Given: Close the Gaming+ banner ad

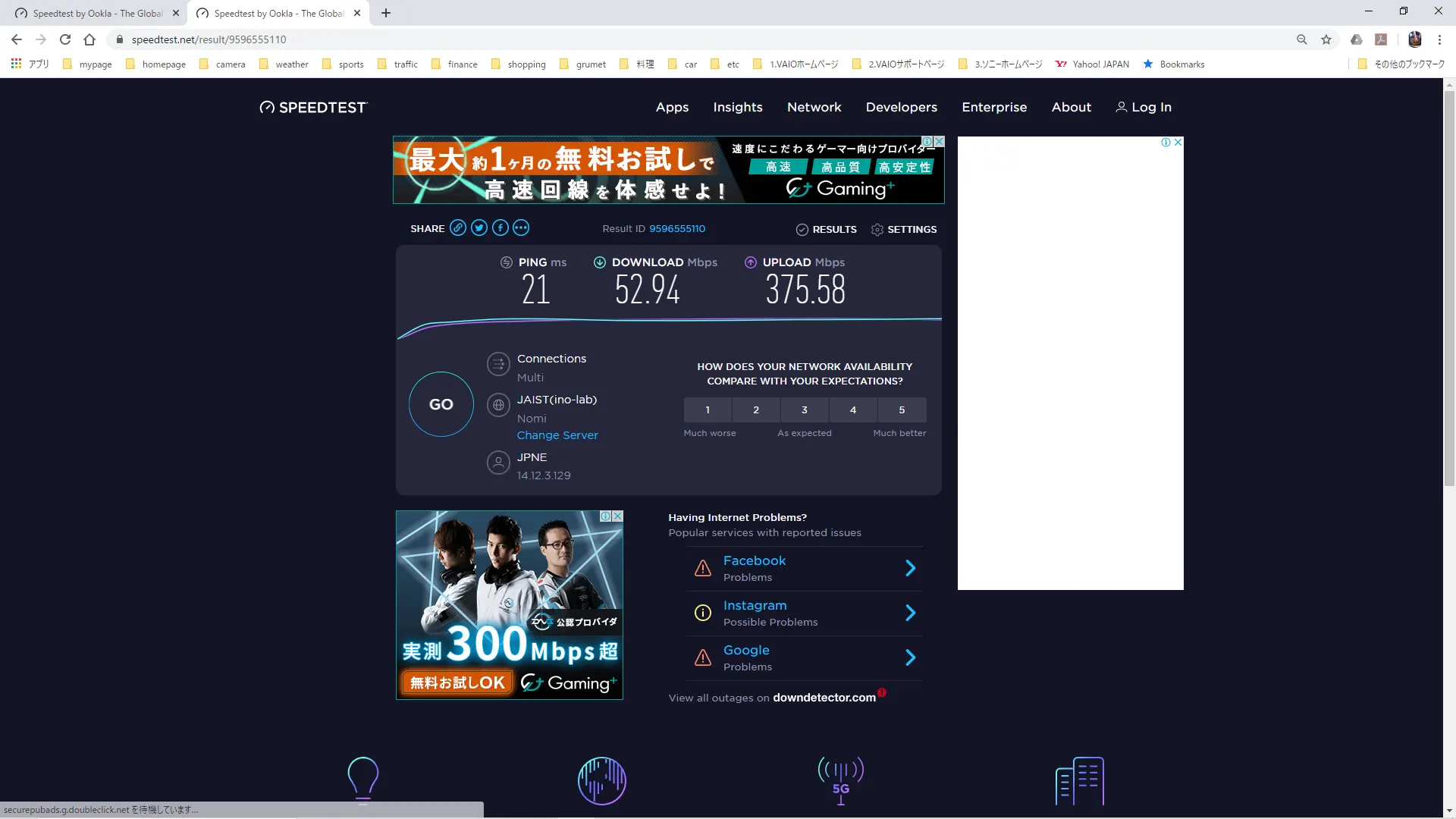Looking at the screenshot, I should [x=939, y=142].
